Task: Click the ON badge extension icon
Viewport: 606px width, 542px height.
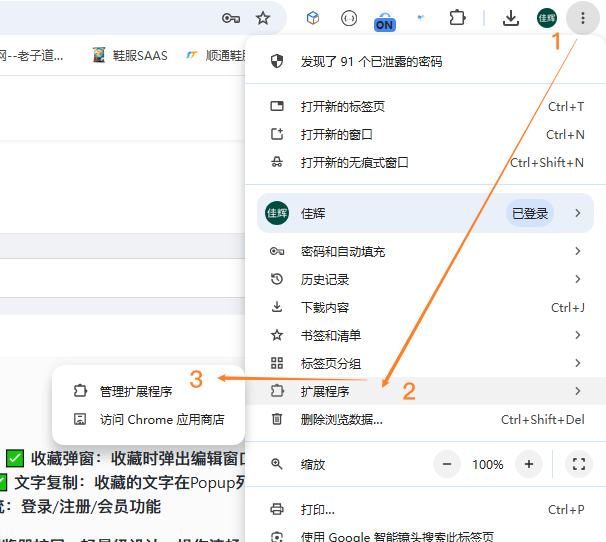Action: 385,21
